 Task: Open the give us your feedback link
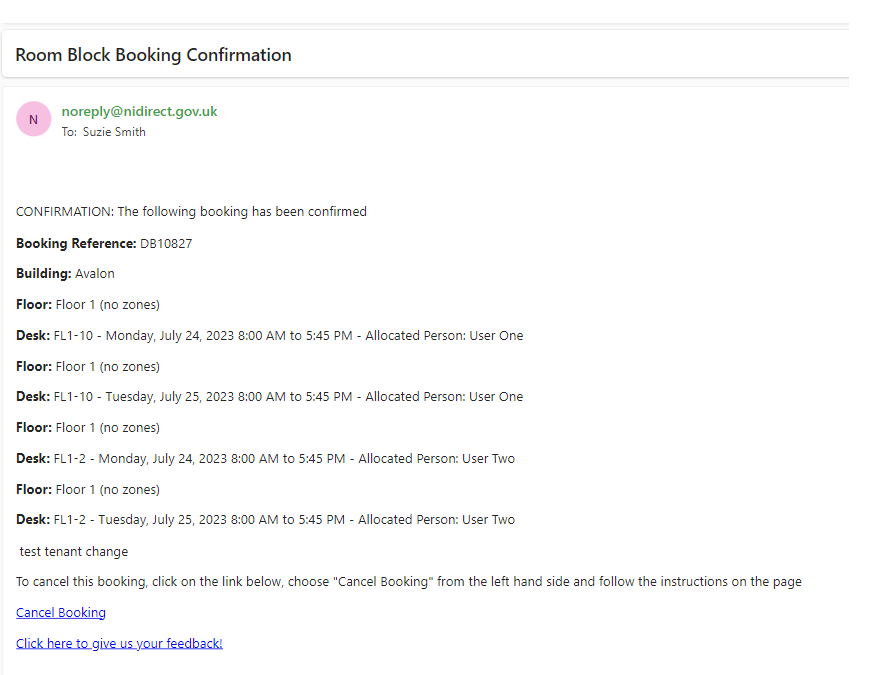(x=119, y=643)
